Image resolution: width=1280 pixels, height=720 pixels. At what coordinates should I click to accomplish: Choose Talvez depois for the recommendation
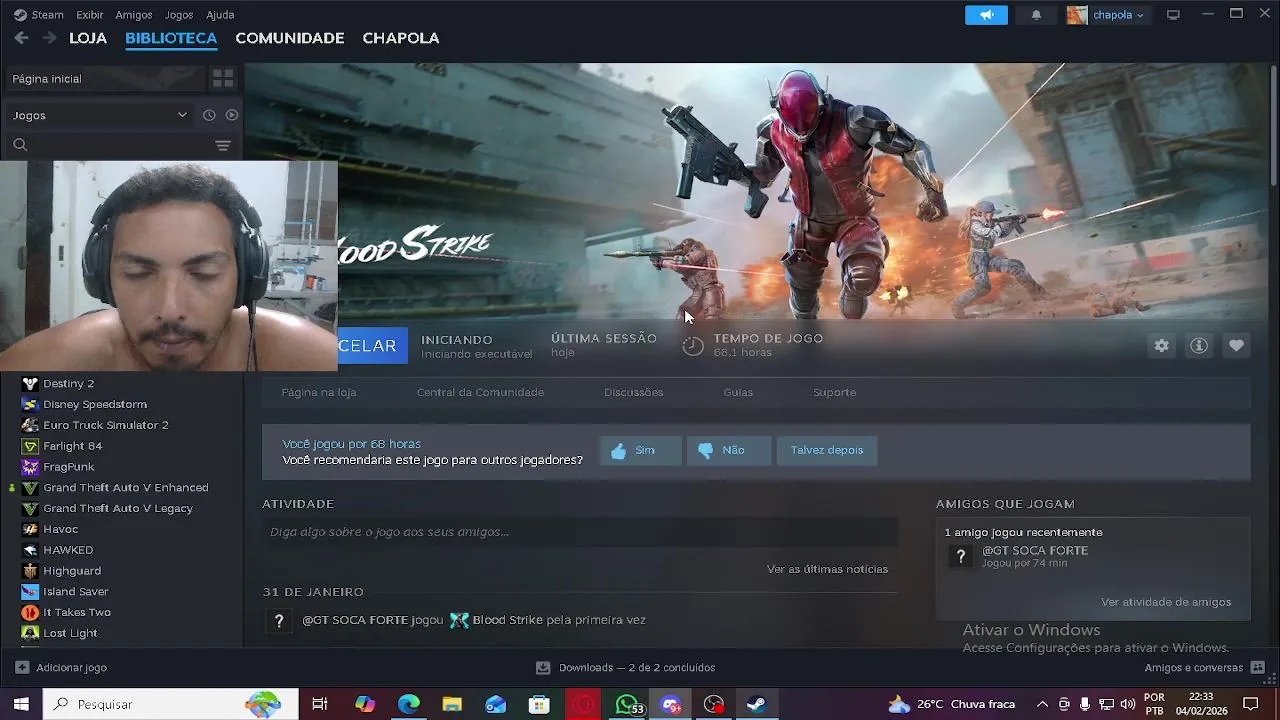tap(827, 450)
